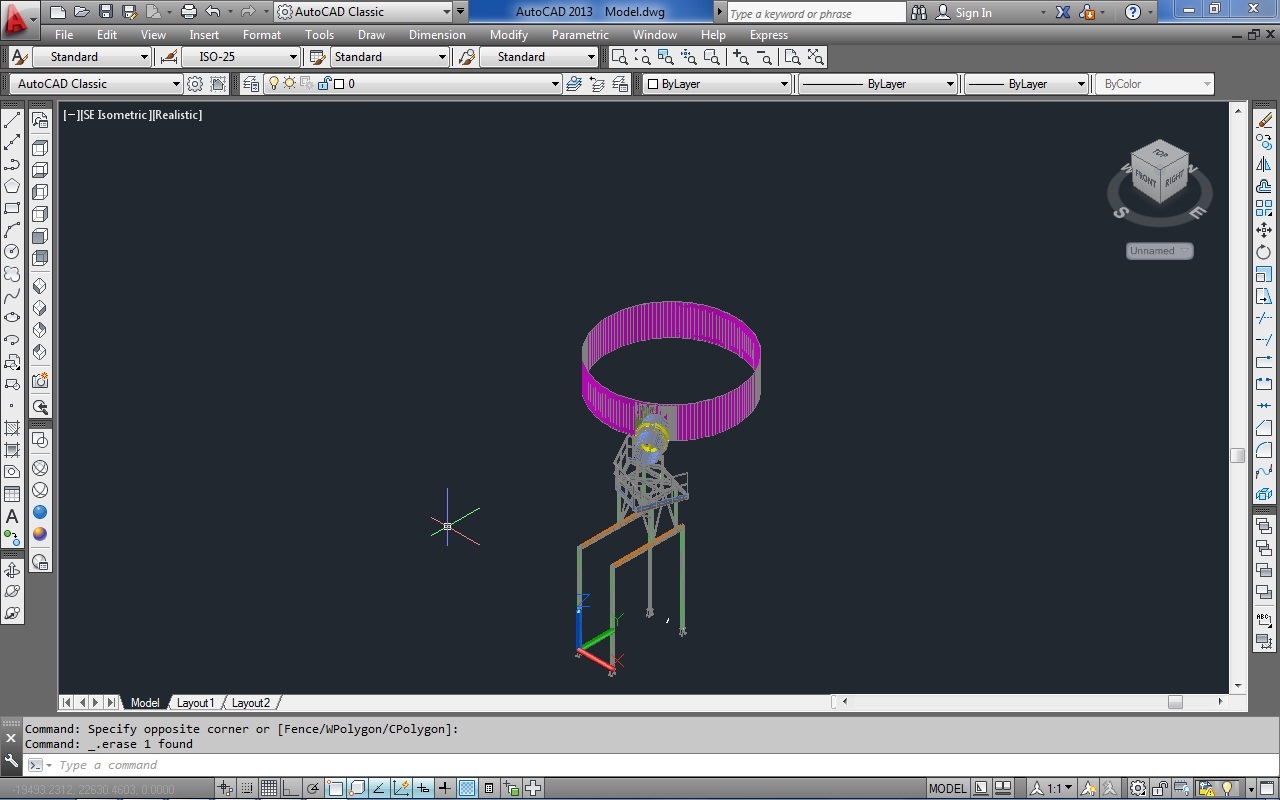
Task: Open the Draw menu
Action: (x=371, y=34)
